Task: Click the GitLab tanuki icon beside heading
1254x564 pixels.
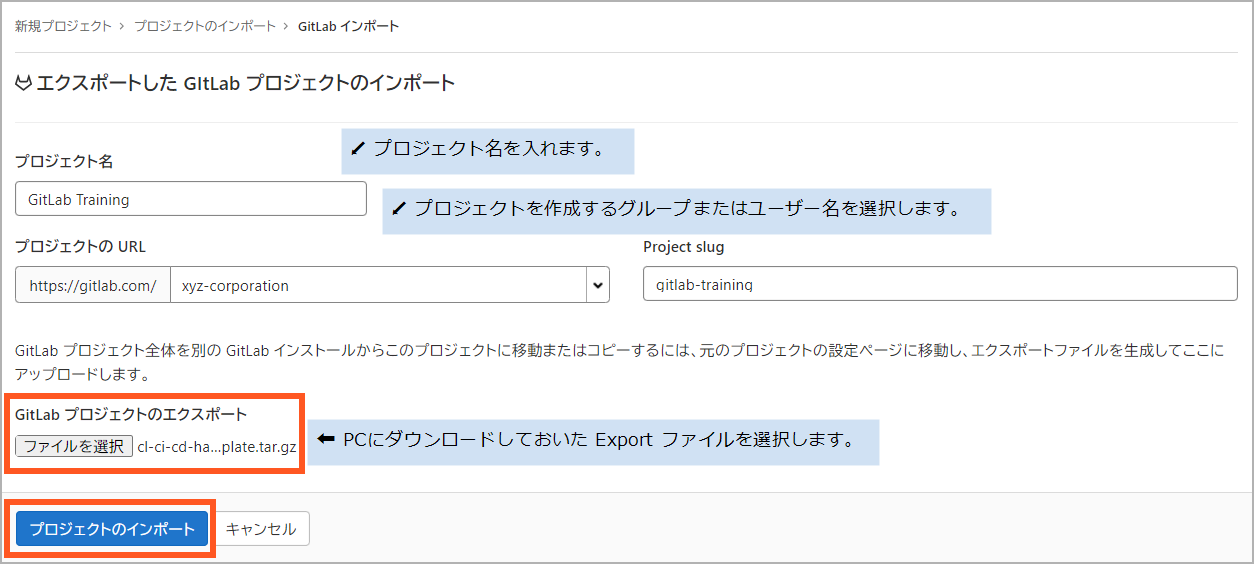Action: [x=24, y=84]
